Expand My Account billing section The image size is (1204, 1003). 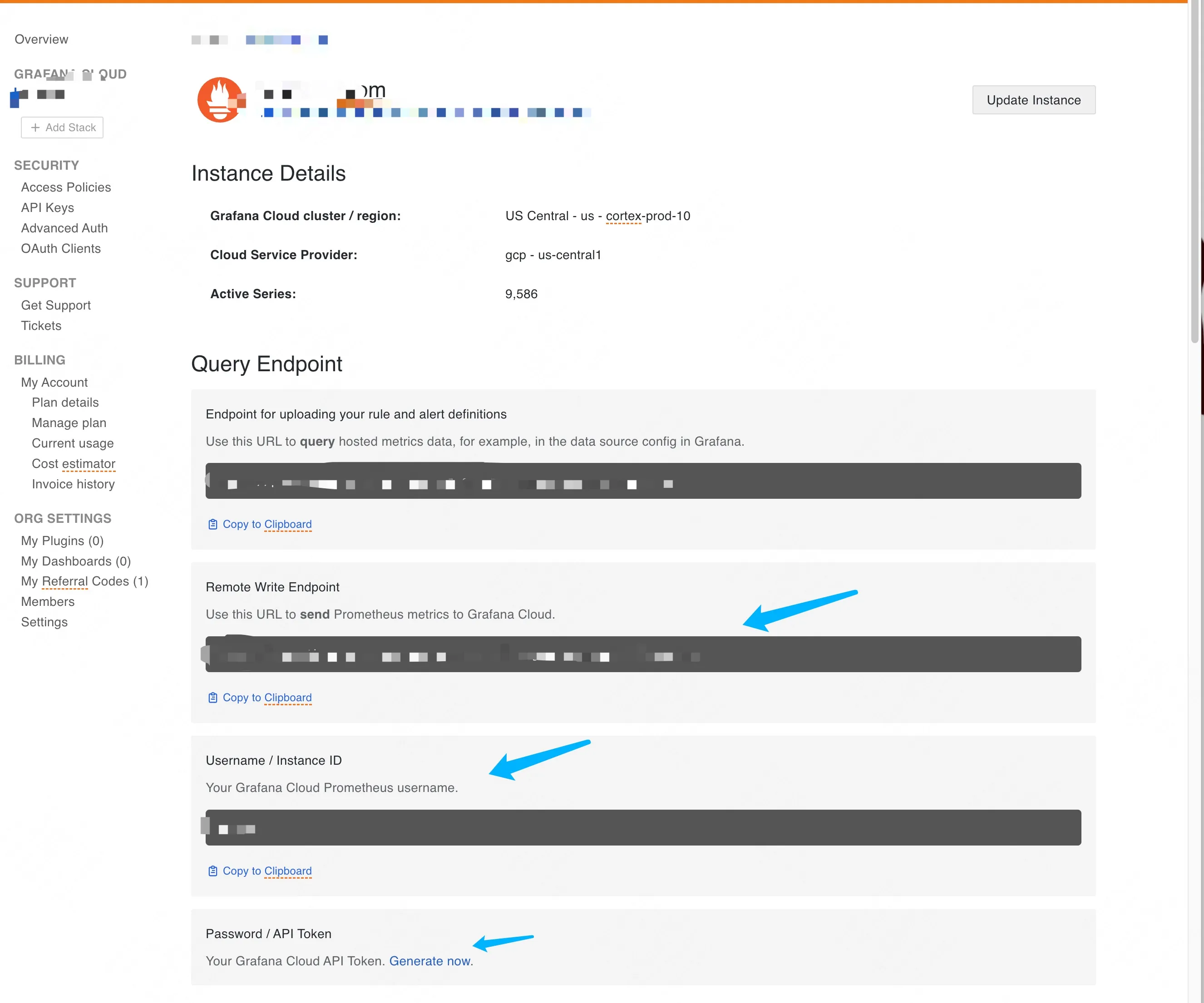(x=54, y=382)
